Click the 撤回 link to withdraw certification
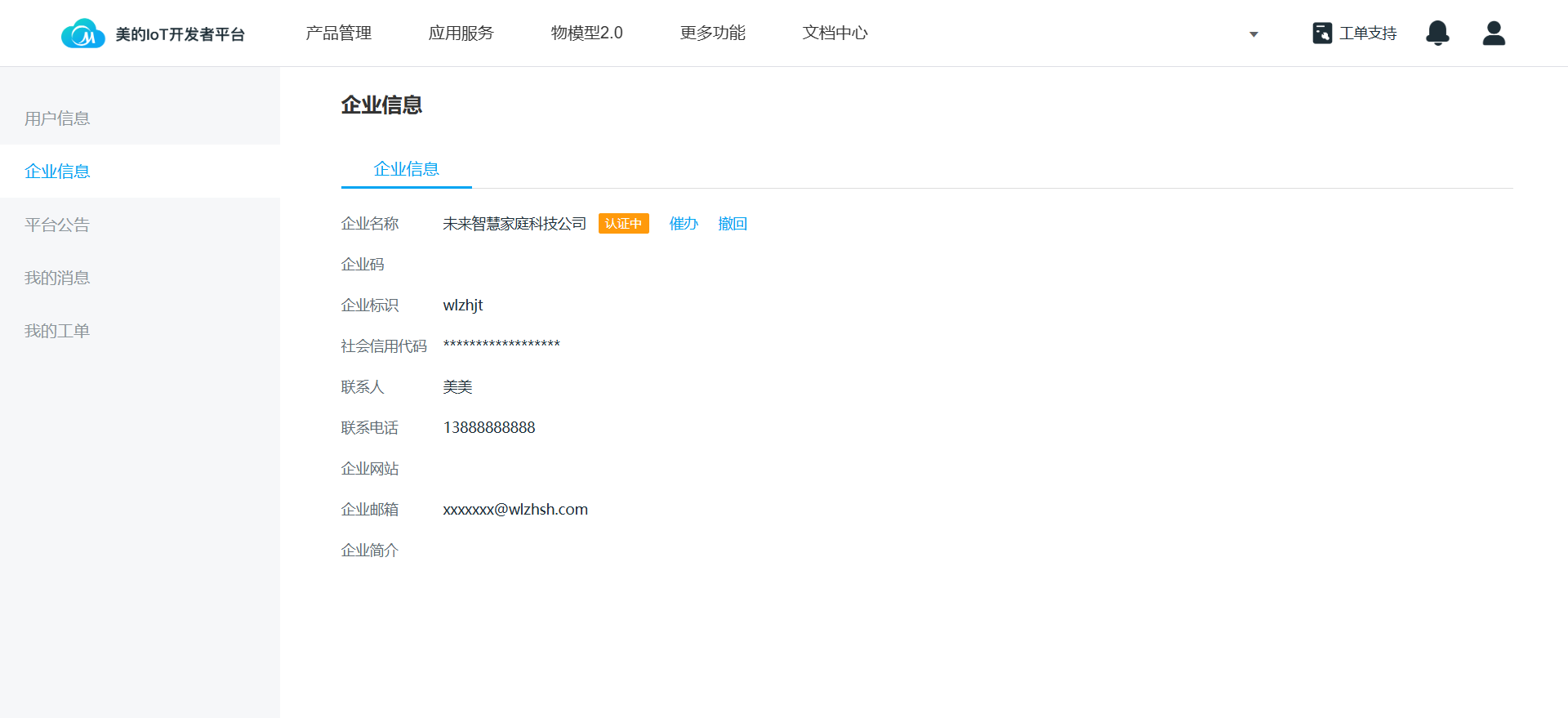Image resolution: width=1568 pixels, height=718 pixels. (733, 224)
